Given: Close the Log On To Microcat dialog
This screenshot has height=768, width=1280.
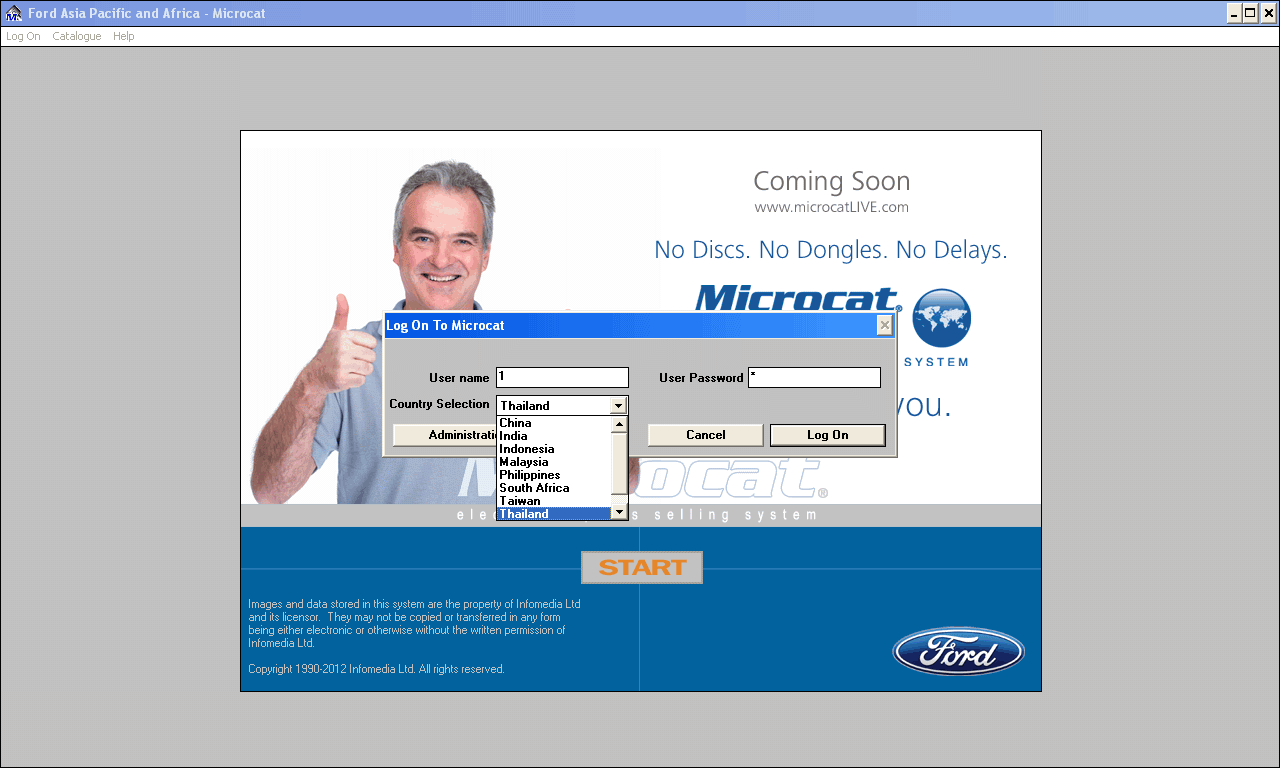Looking at the screenshot, I should (884, 325).
